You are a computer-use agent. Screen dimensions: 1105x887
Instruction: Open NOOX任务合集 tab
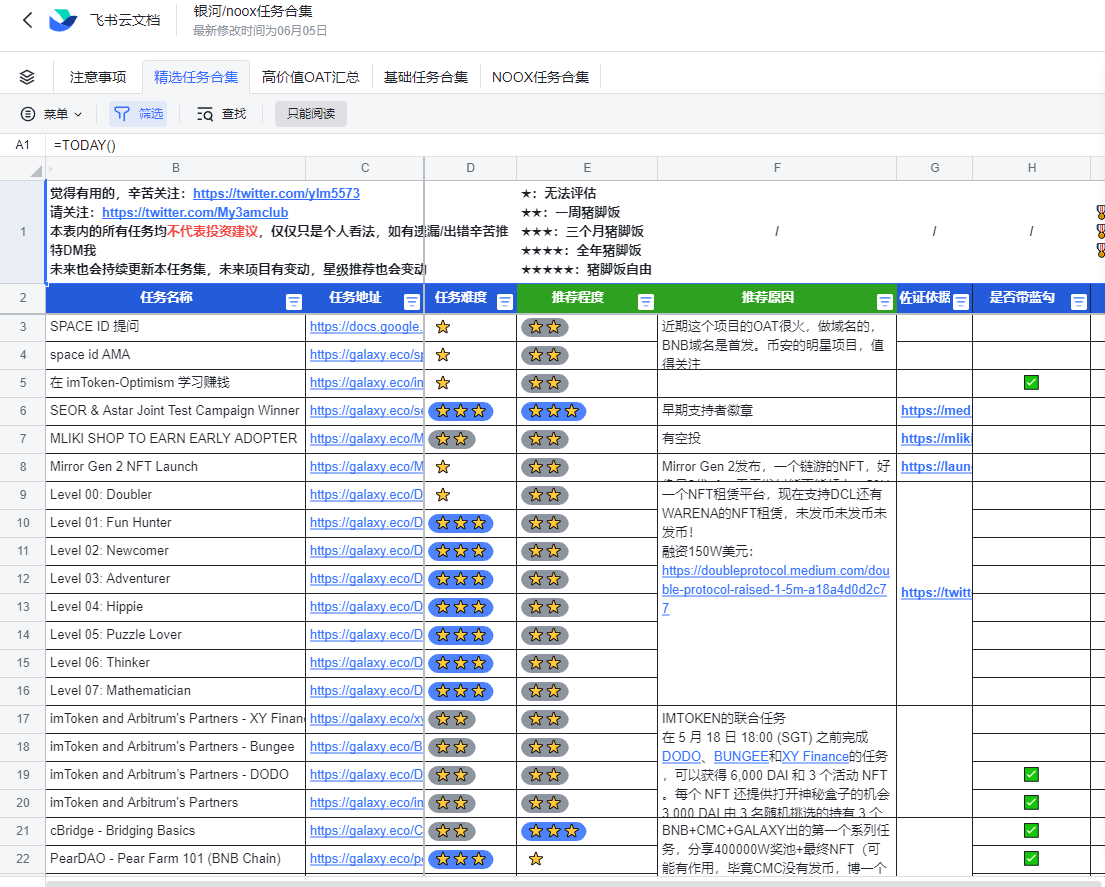coord(541,77)
